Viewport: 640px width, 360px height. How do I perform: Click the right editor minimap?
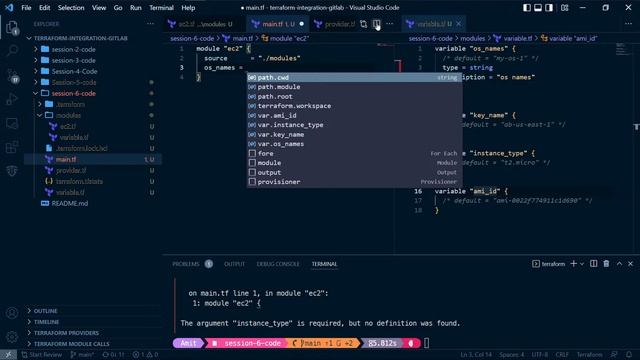[624, 49]
